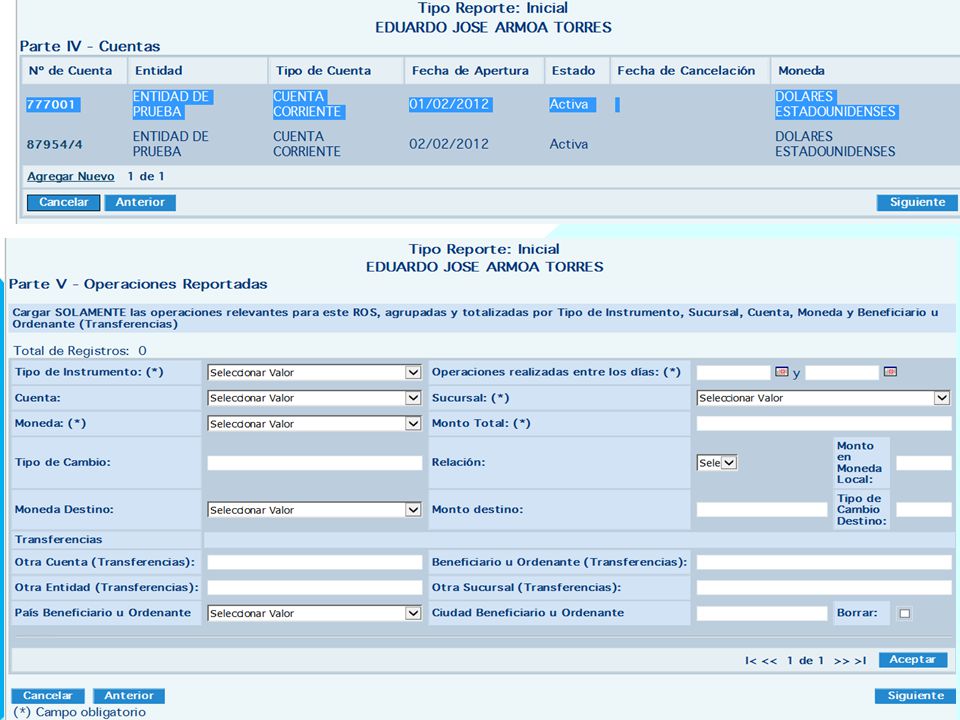Viewport: 960px width, 720px height.
Task: Click the Moneda column header
Action: click(x=801, y=70)
